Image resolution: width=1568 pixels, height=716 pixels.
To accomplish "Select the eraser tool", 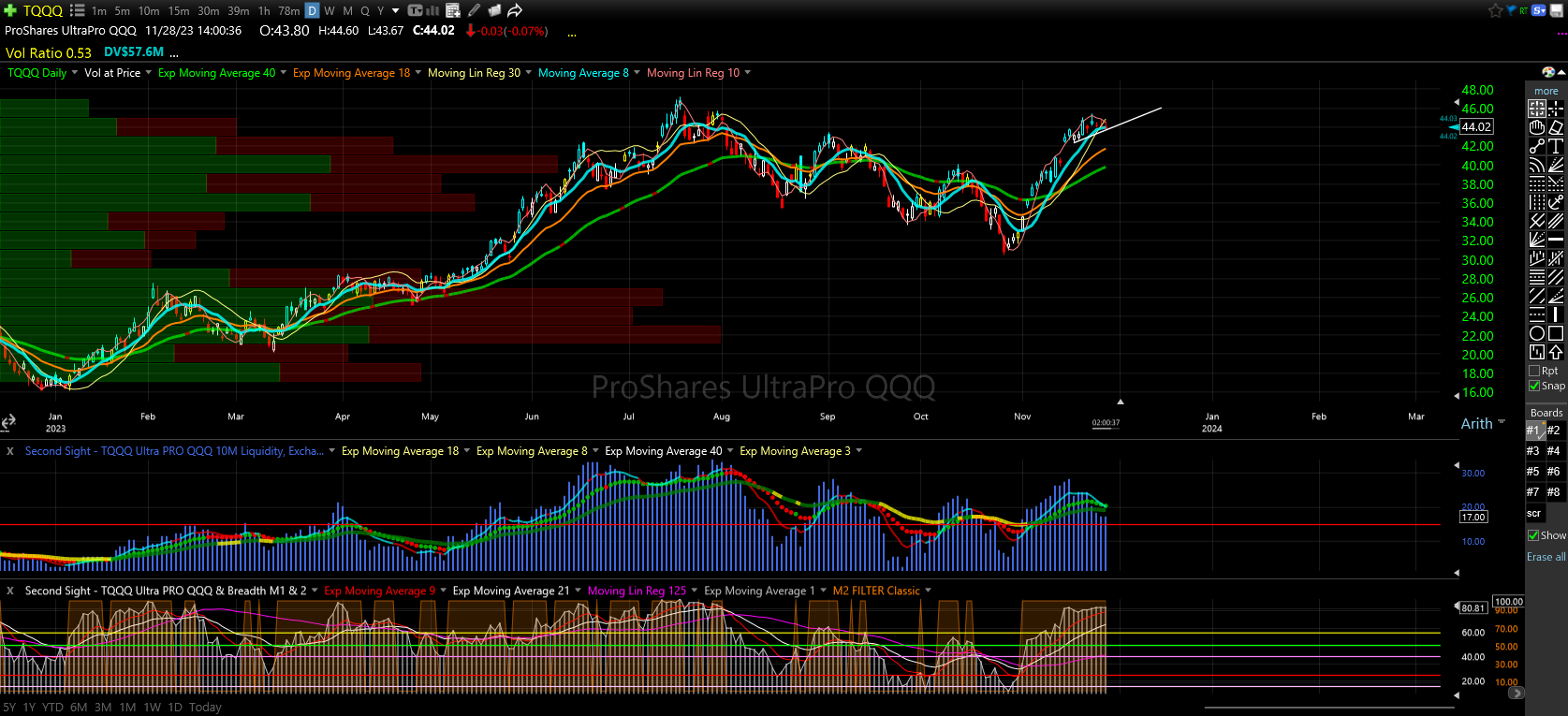I will [1556, 127].
